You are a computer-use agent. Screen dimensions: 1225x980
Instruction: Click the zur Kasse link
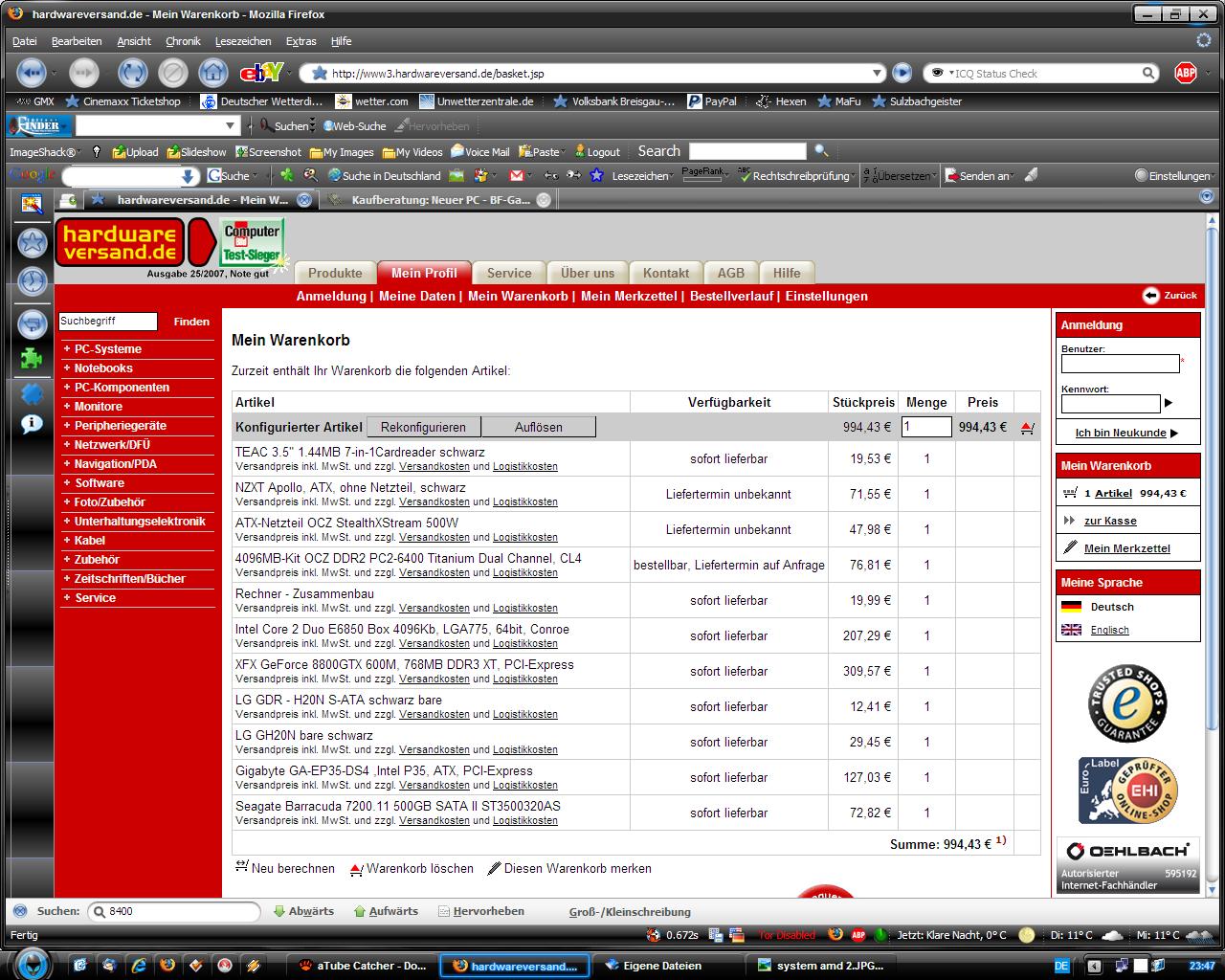[1110, 521]
